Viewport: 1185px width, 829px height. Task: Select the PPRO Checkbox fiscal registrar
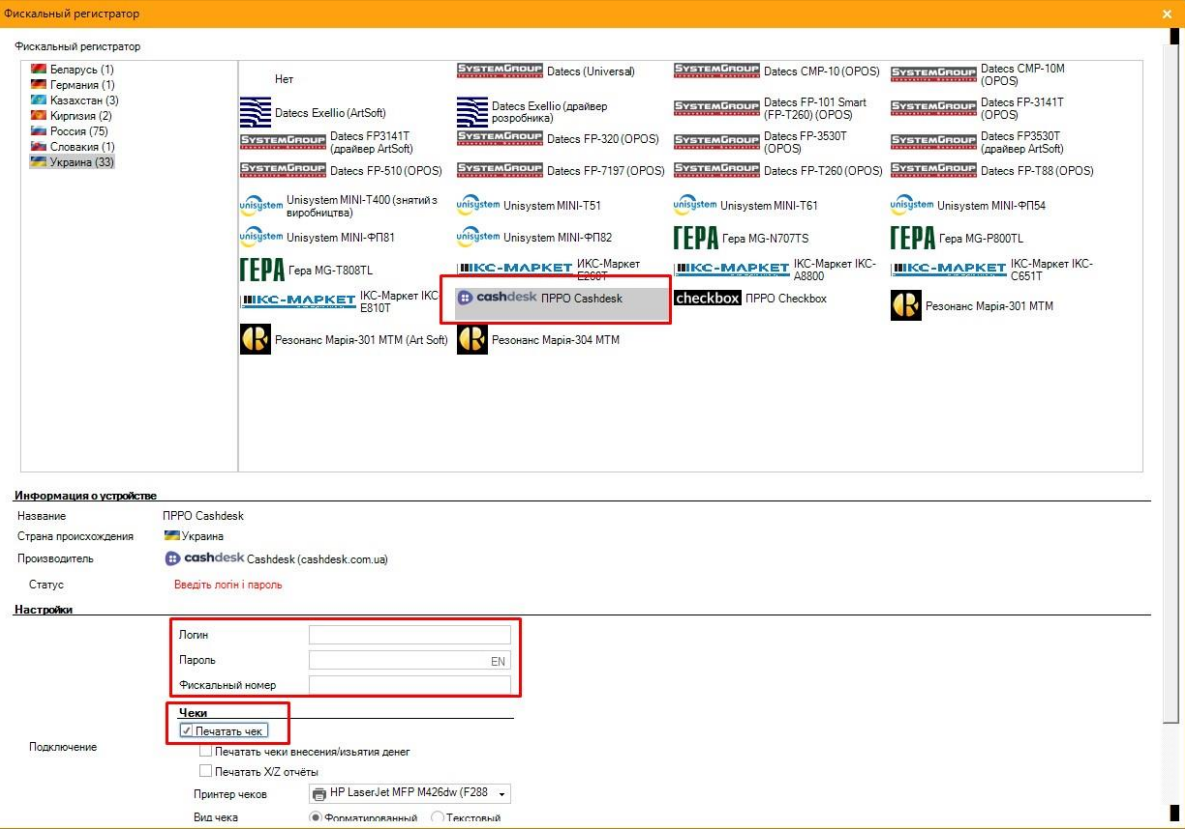(x=750, y=299)
